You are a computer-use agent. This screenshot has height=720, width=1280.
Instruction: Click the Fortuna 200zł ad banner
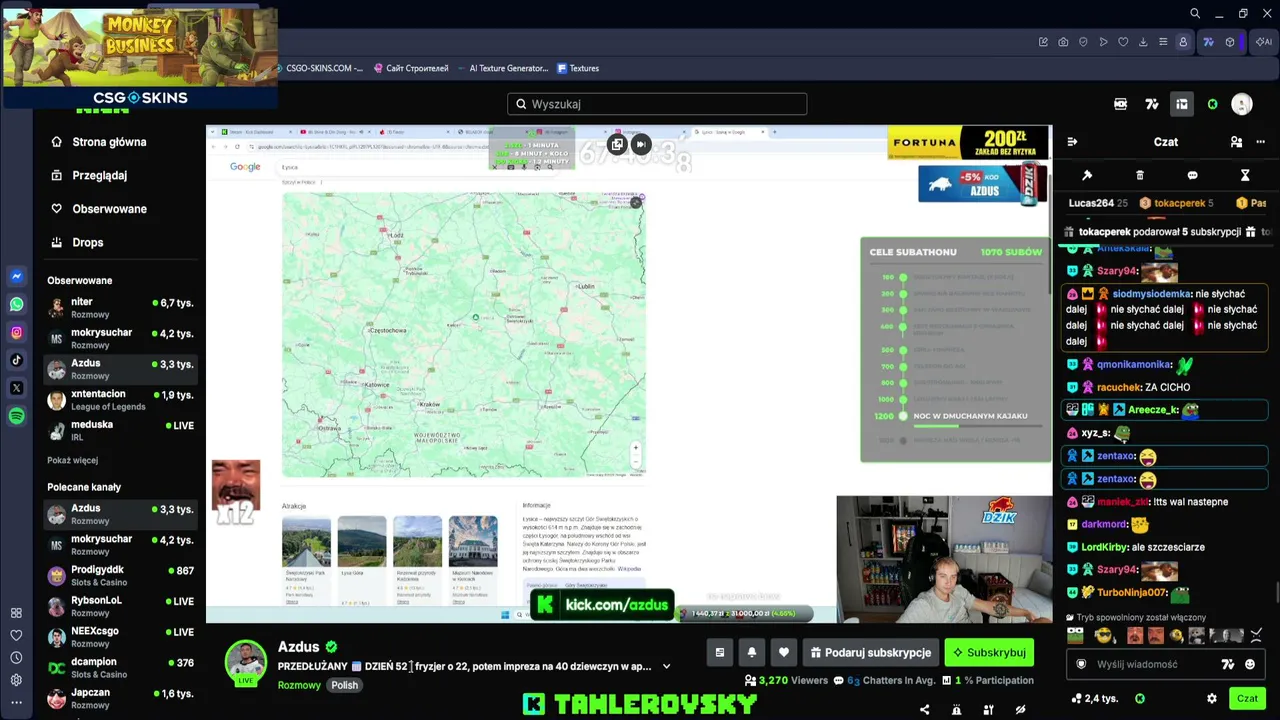(x=967, y=142)
